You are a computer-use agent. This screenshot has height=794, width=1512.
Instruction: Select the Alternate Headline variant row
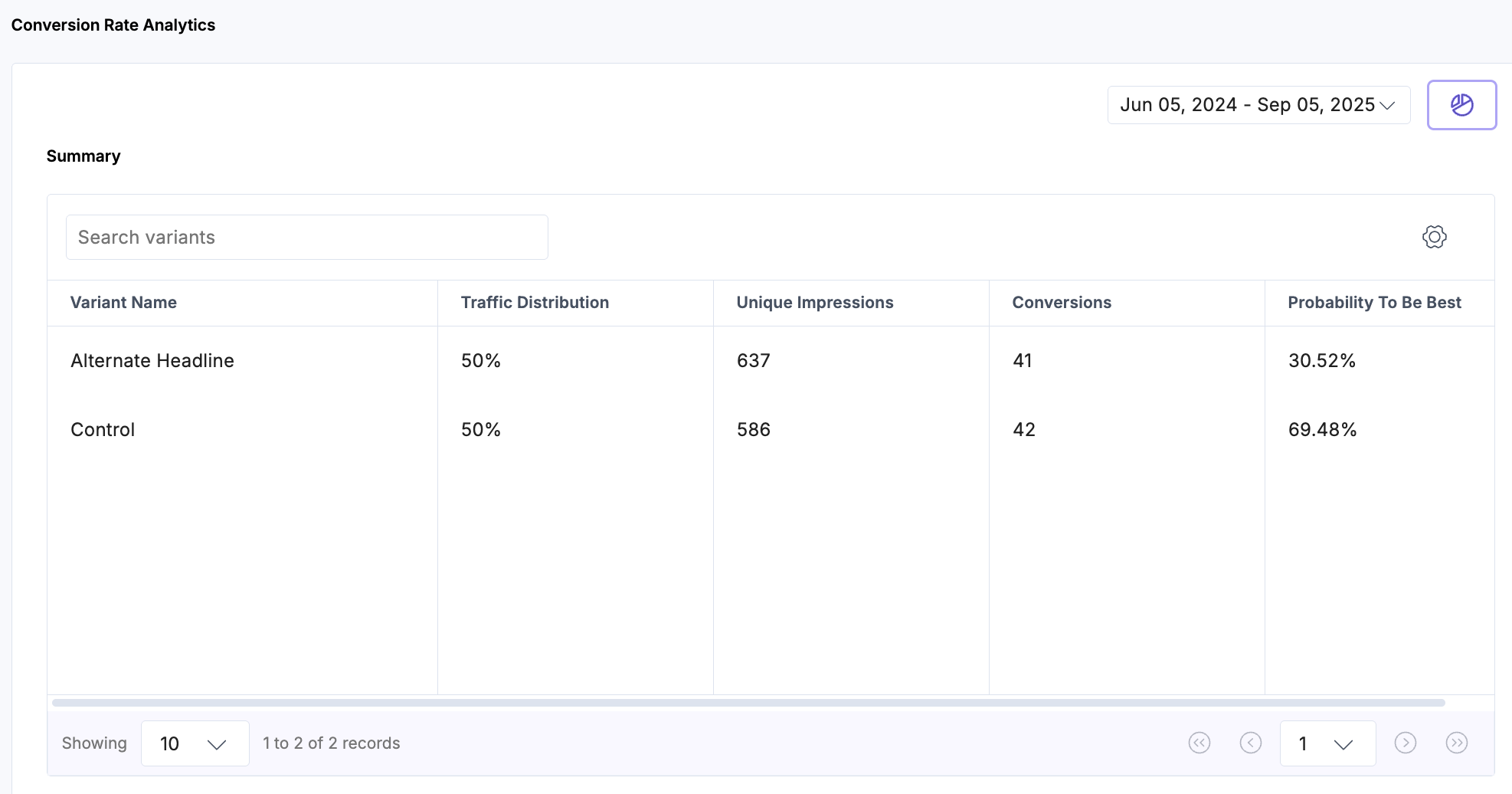click(152, 361)
